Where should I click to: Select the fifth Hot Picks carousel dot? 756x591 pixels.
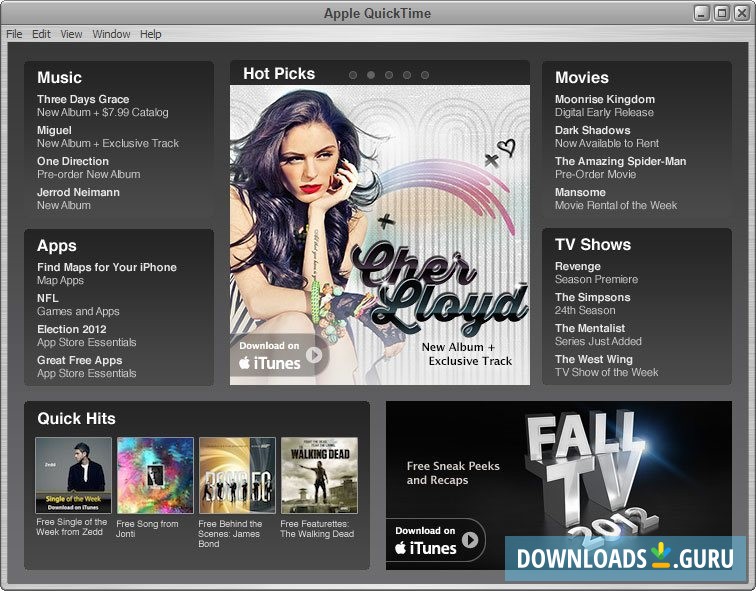425,75
